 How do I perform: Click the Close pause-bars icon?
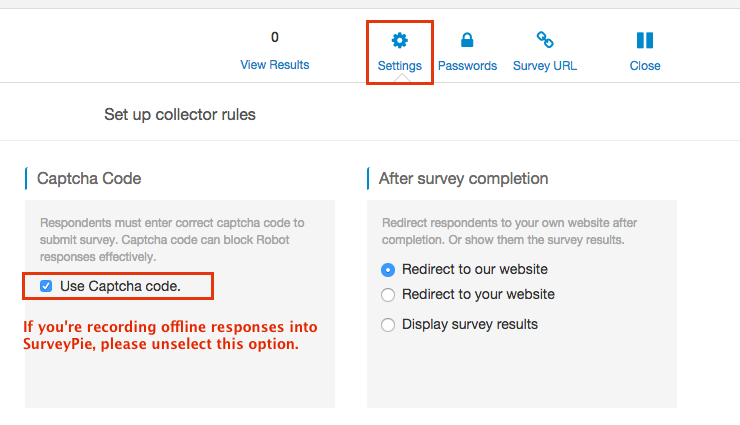pyautogui.click(x=645, y=41)
